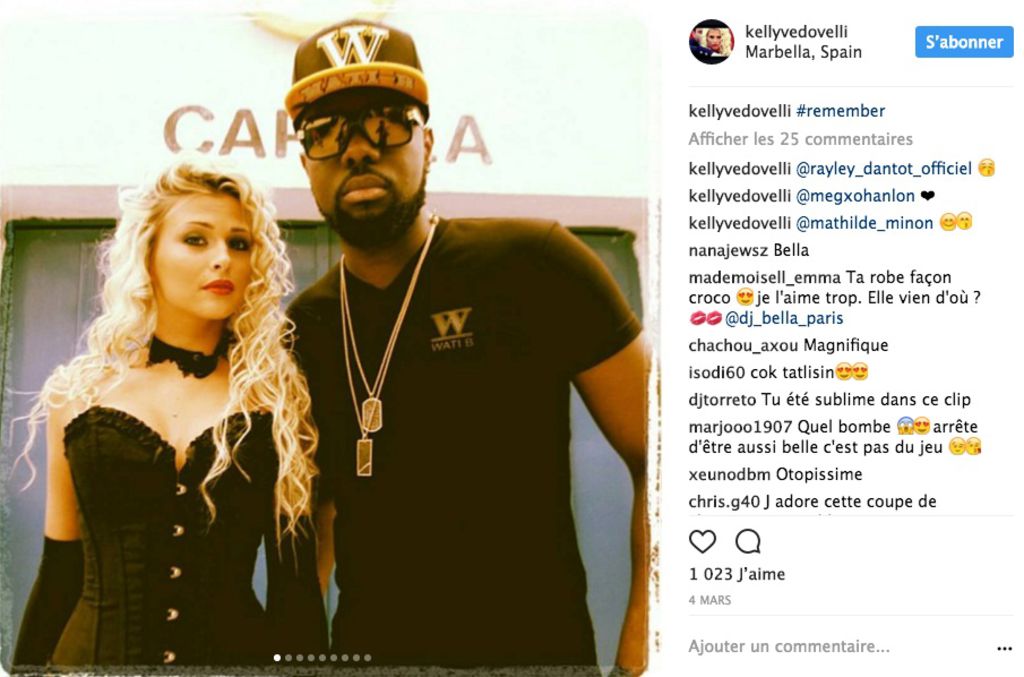The width and height of the screenshot is (1024, 677).
Task: Click the speech bubble comment icon
Action: (748, 541)
